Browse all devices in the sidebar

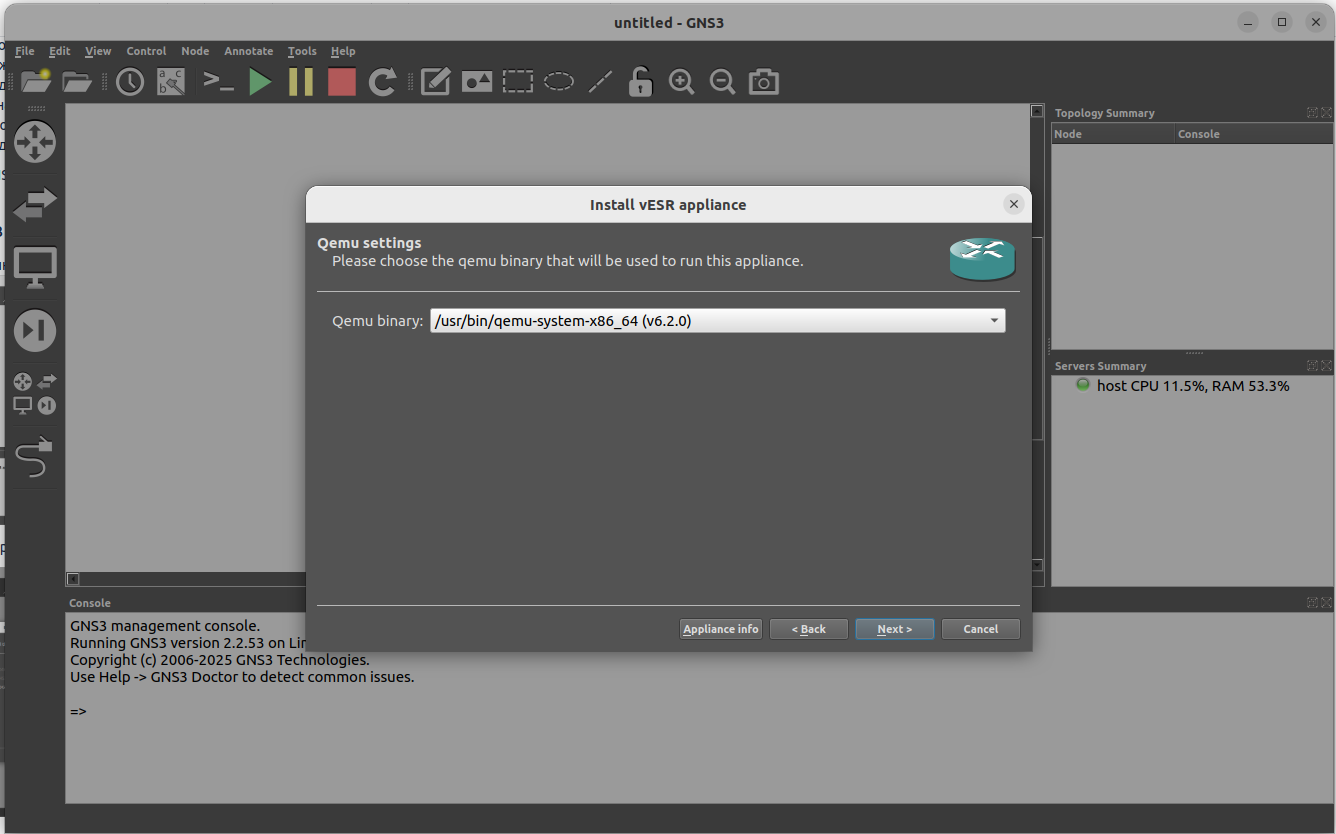[35, 393]
